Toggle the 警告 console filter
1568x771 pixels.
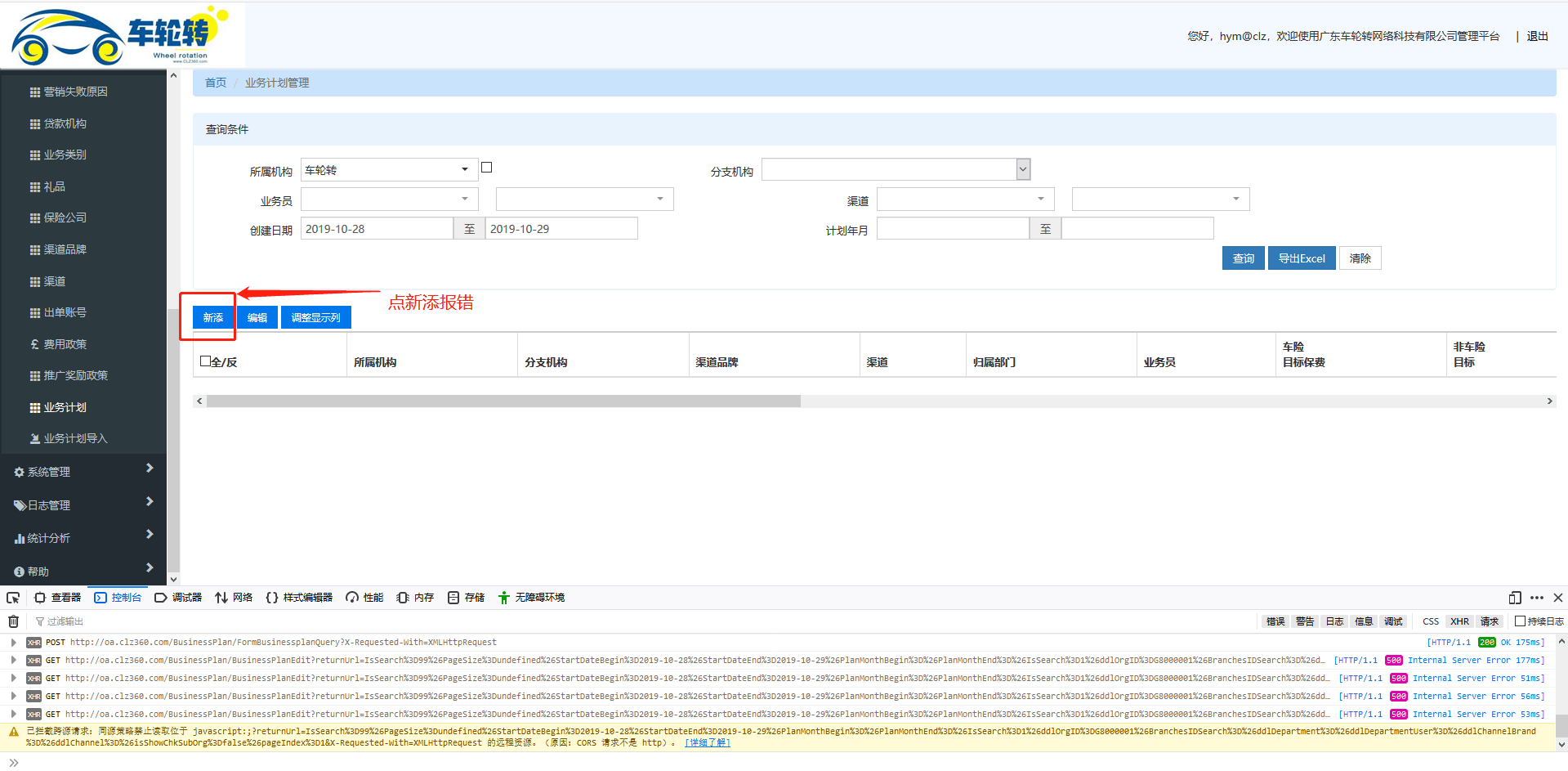(x=1305, y=621)
